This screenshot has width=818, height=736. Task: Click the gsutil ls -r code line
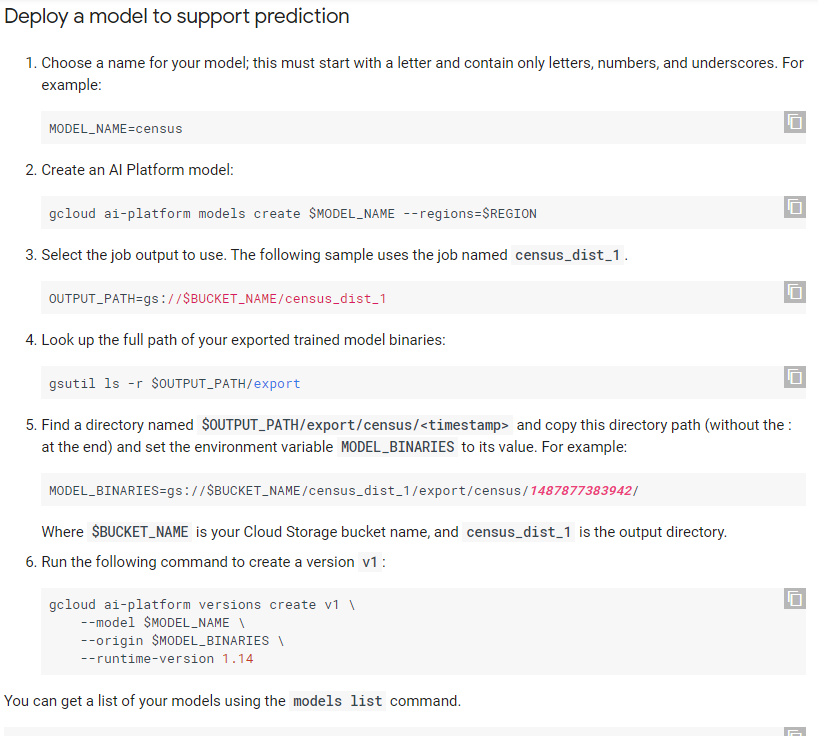174,384
